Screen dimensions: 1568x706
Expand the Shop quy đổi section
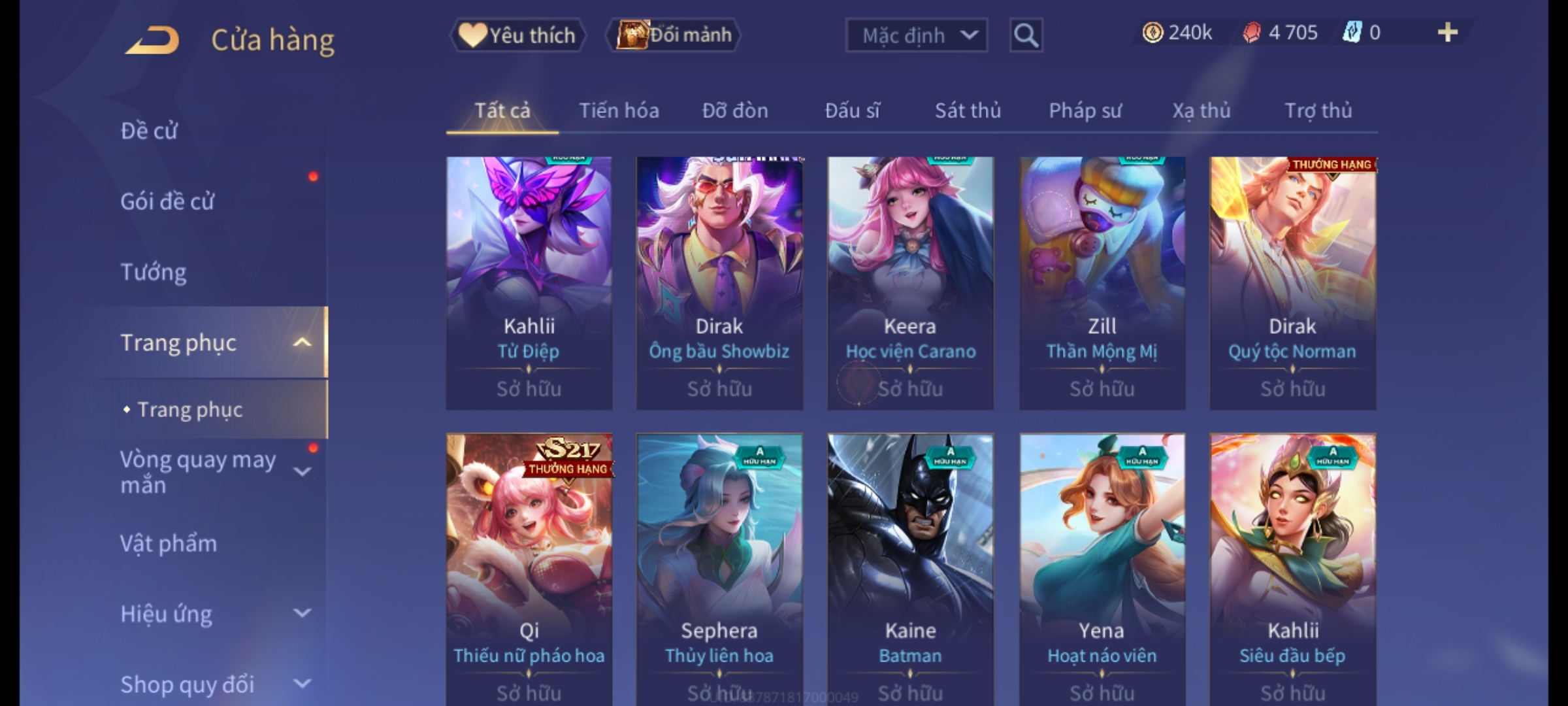302,684
